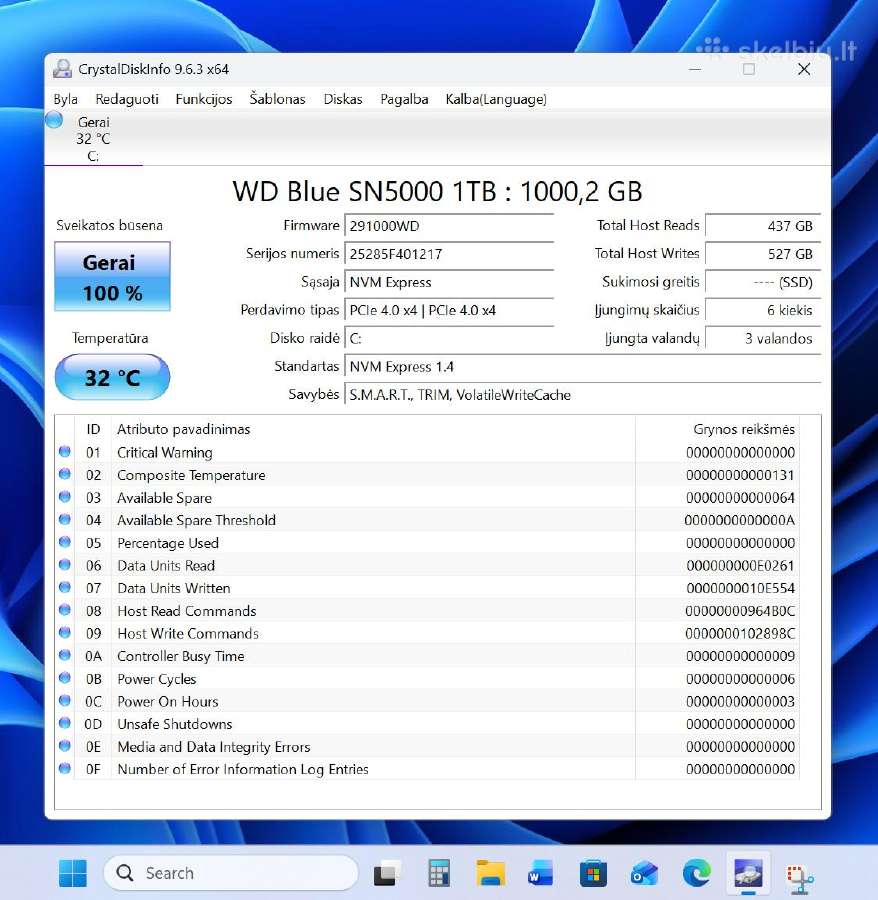Click the status orb for Percentage Used
This screenshot has width=878, height=900.
(65, 542)
